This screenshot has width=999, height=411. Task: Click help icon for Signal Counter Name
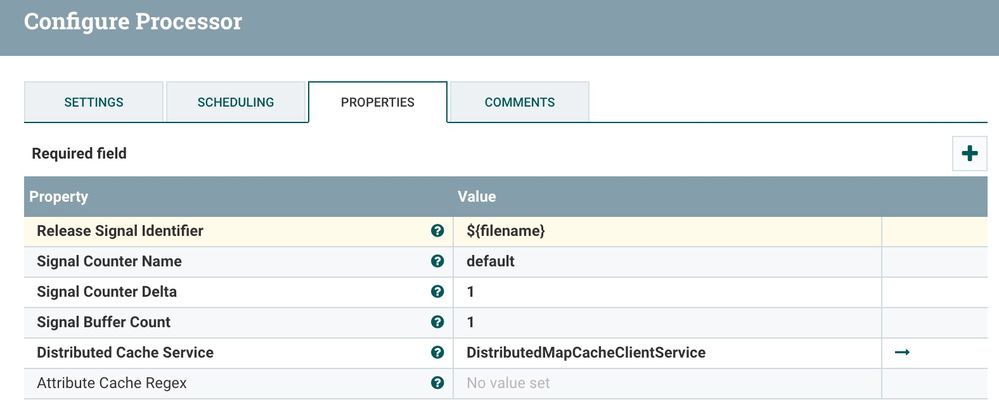coord(437,261)
